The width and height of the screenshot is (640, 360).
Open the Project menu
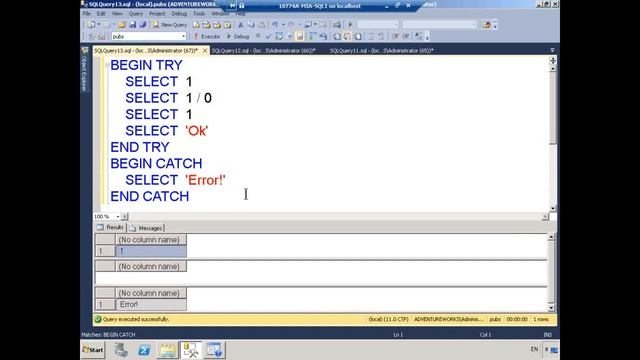157,13
